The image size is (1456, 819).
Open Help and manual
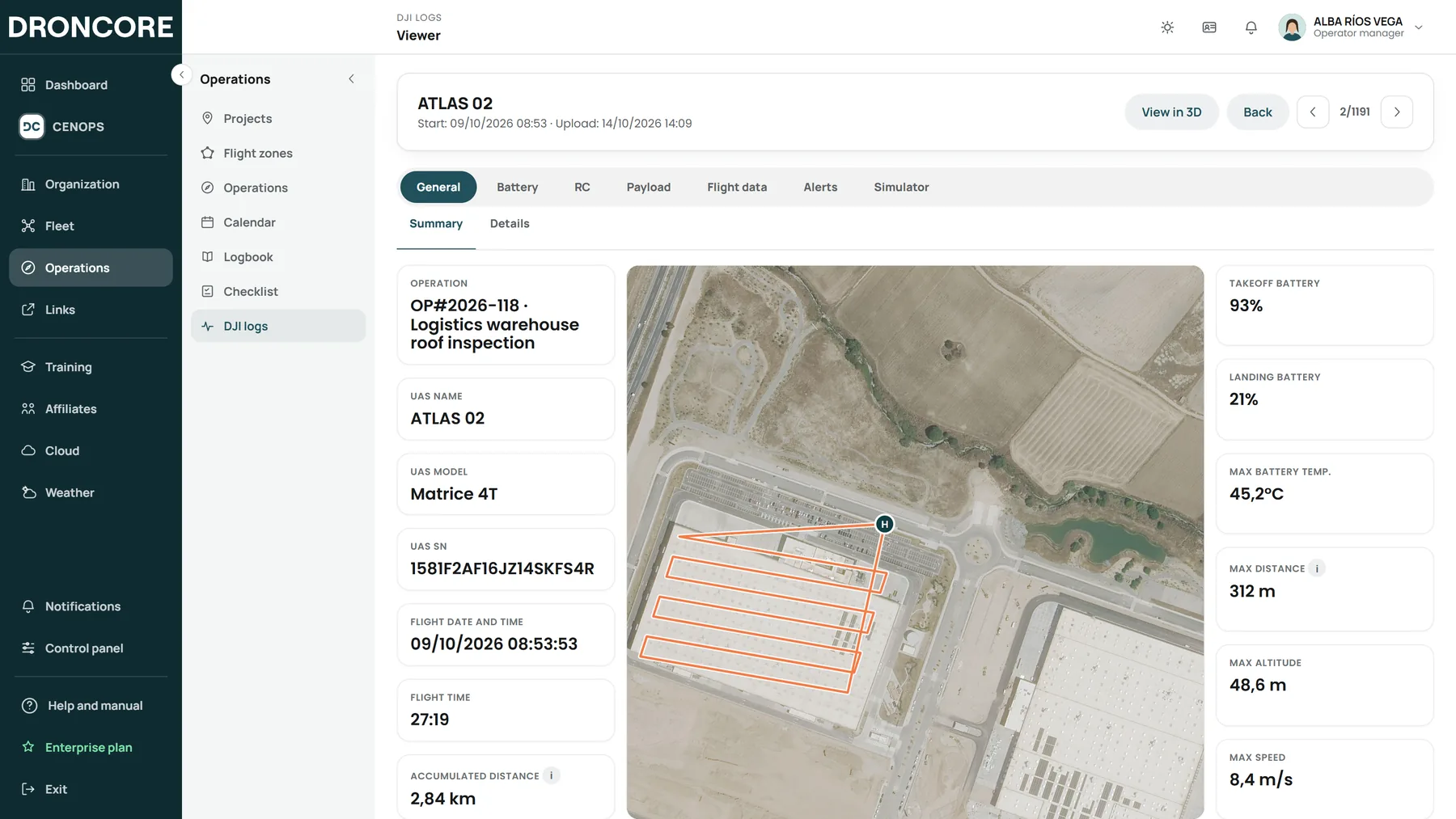coord(91,706)
